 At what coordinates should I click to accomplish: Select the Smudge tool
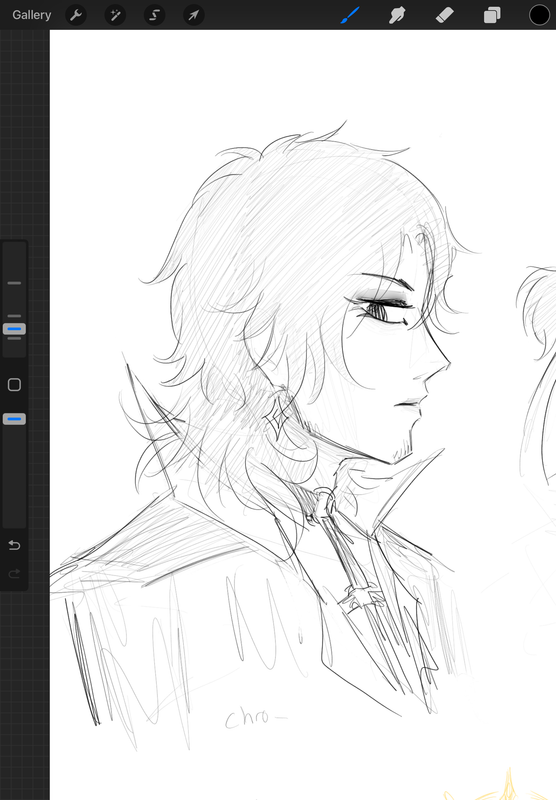[397, 15]
